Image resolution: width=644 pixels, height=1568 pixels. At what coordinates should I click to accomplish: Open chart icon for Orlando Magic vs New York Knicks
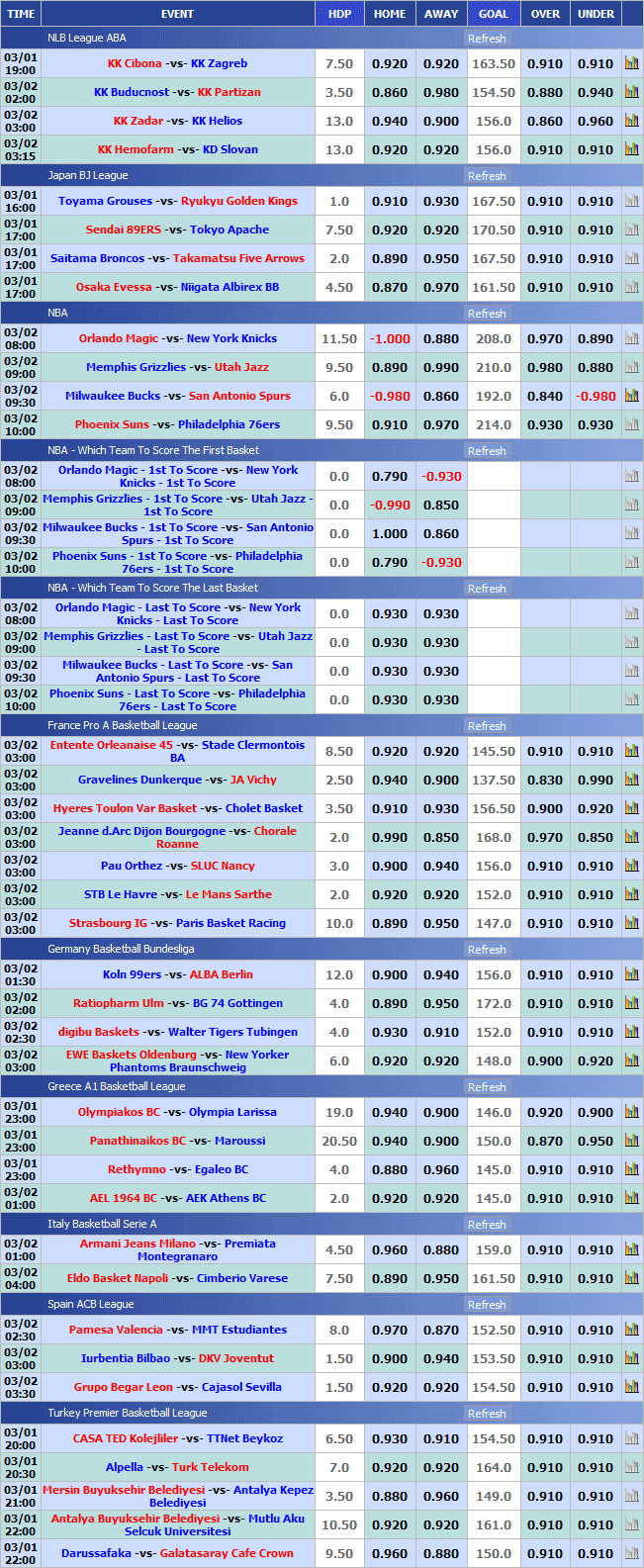pyautogui.click(x=631, y=338)
